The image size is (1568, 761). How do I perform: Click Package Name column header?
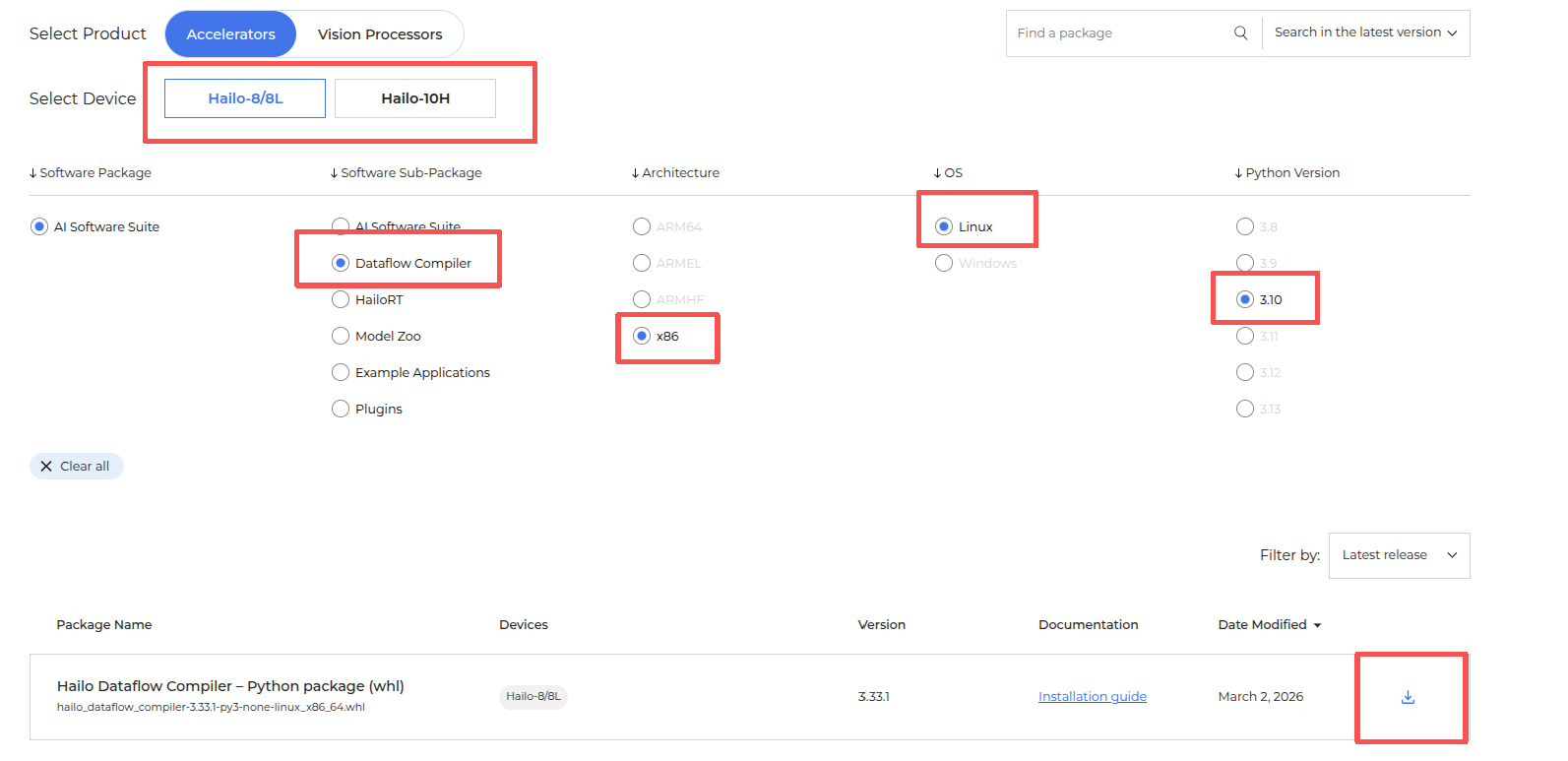tap(104, 625)
